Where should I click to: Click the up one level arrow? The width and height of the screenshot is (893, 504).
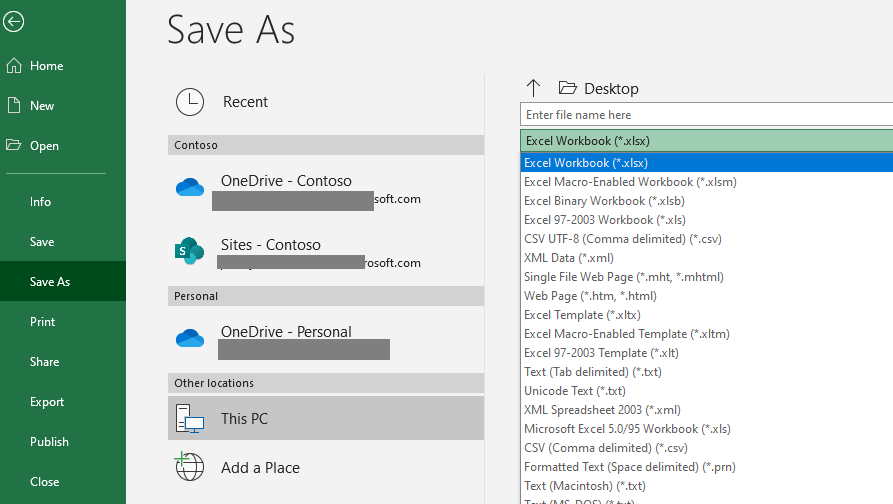pyautogui.click(x=533, y=88)
